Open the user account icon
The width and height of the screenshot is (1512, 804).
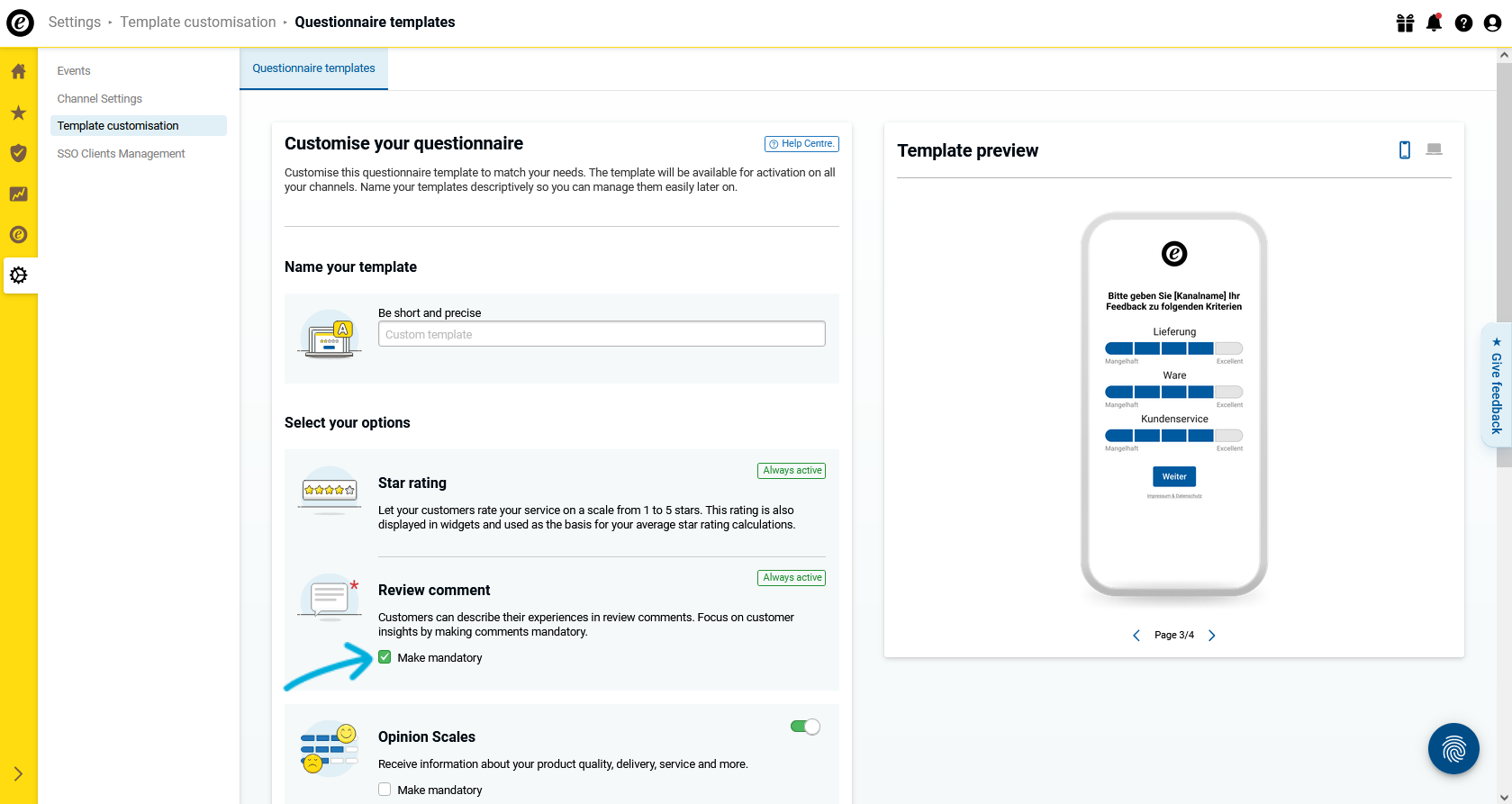pos(1492,23)
